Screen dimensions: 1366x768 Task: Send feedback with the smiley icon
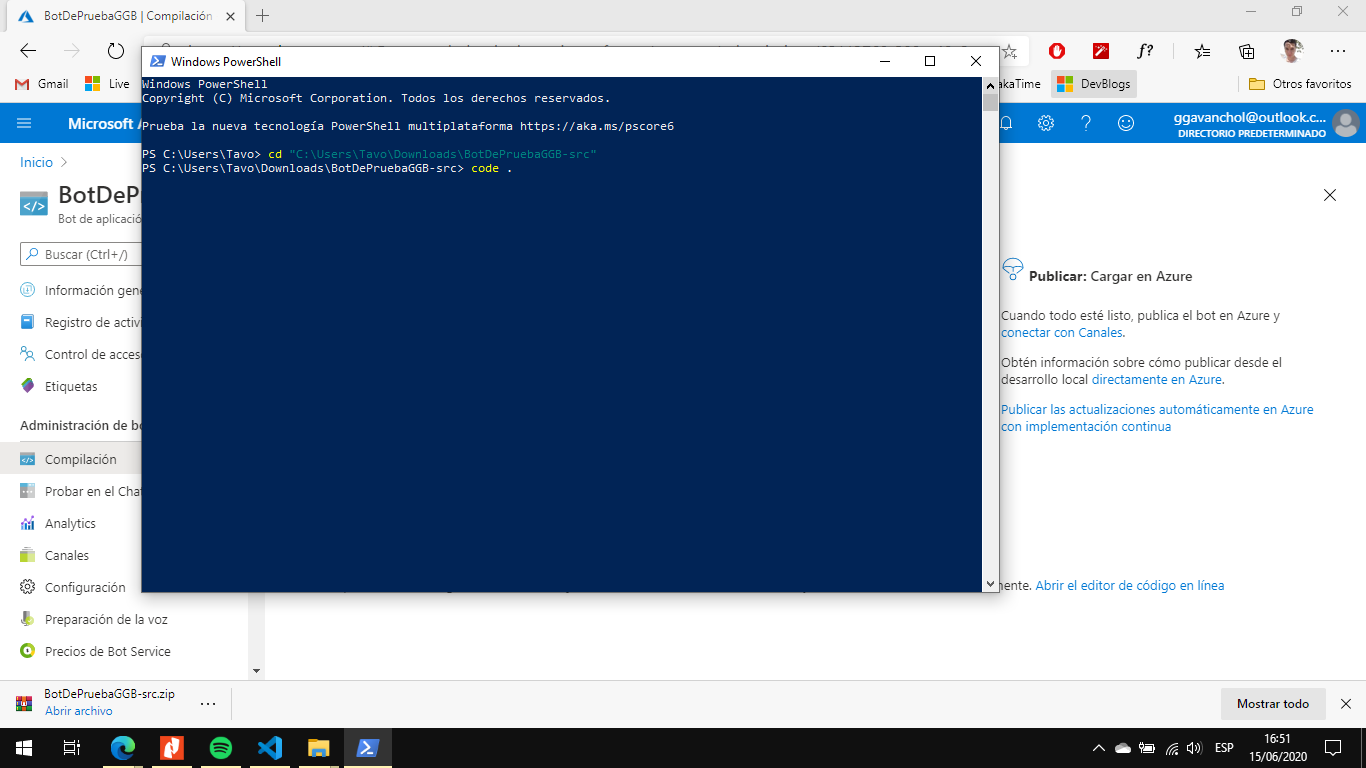(1126, 123)
